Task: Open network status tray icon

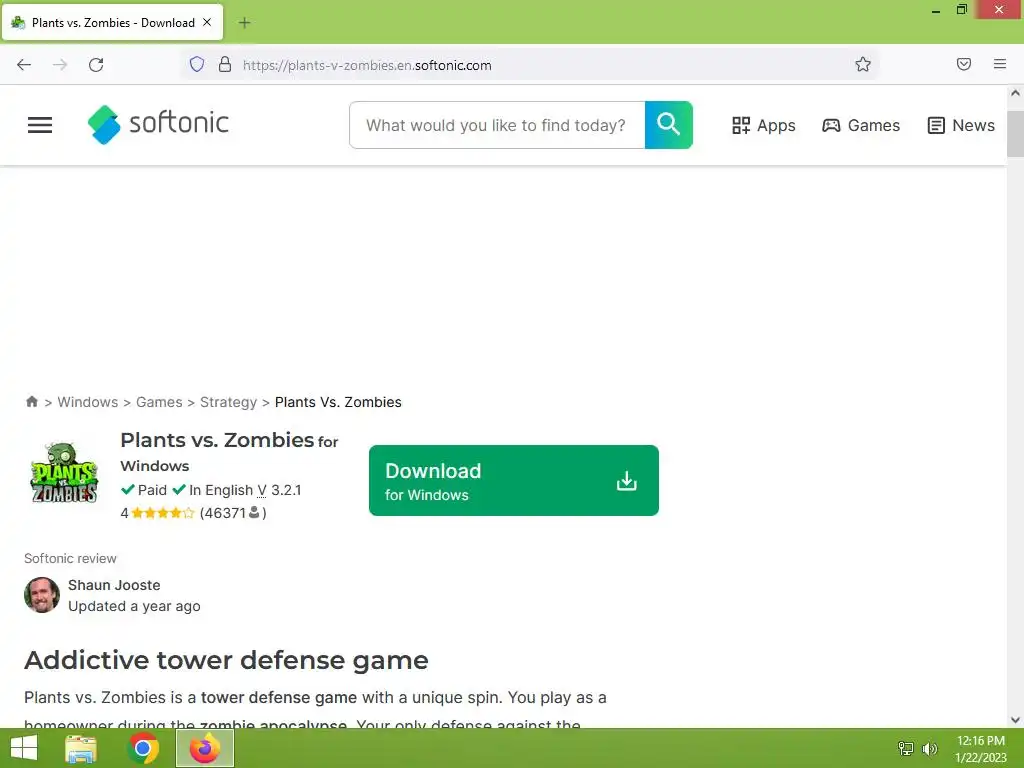Action: click(x=905, y=749)
